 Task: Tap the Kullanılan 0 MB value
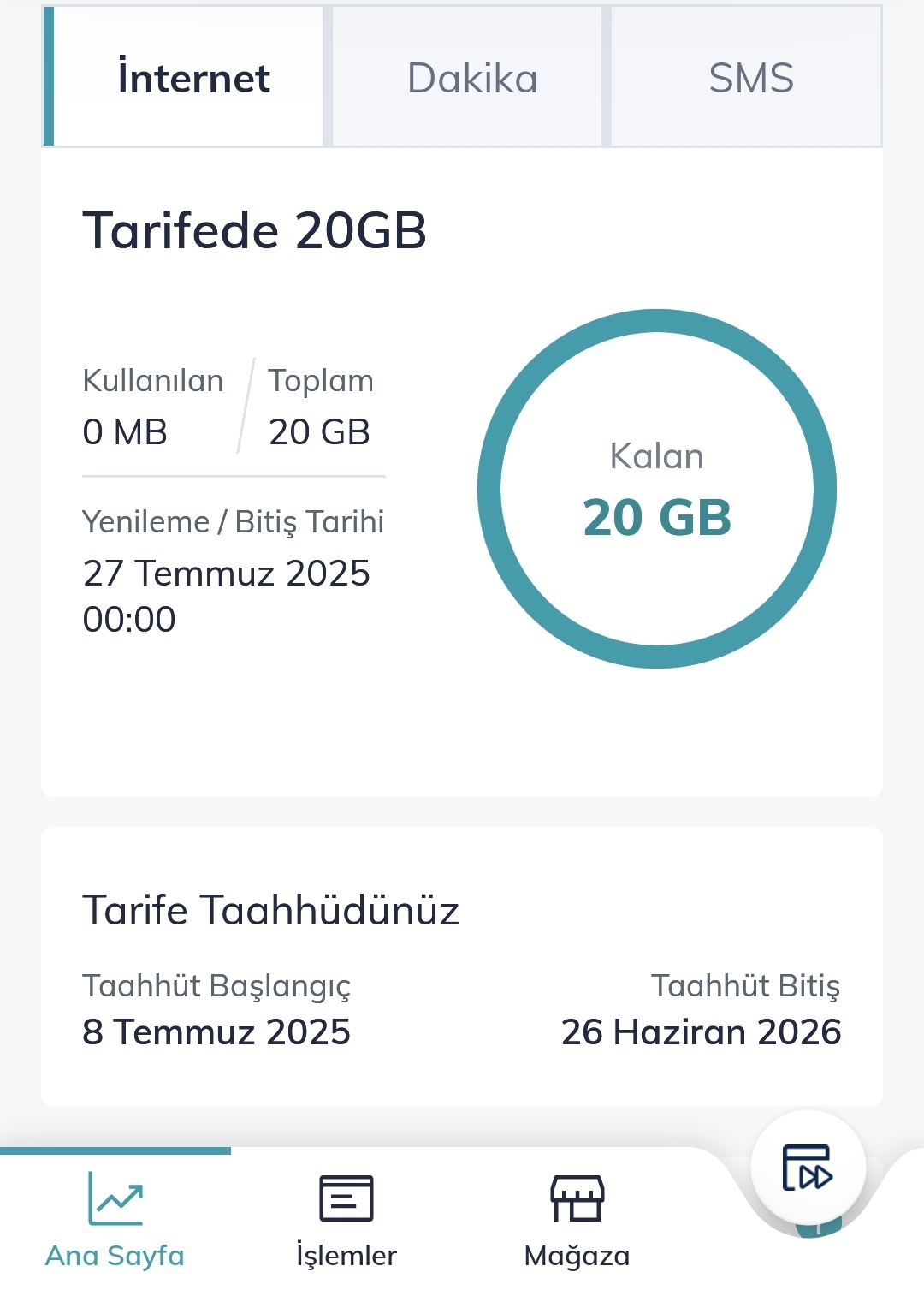(125, 432)
